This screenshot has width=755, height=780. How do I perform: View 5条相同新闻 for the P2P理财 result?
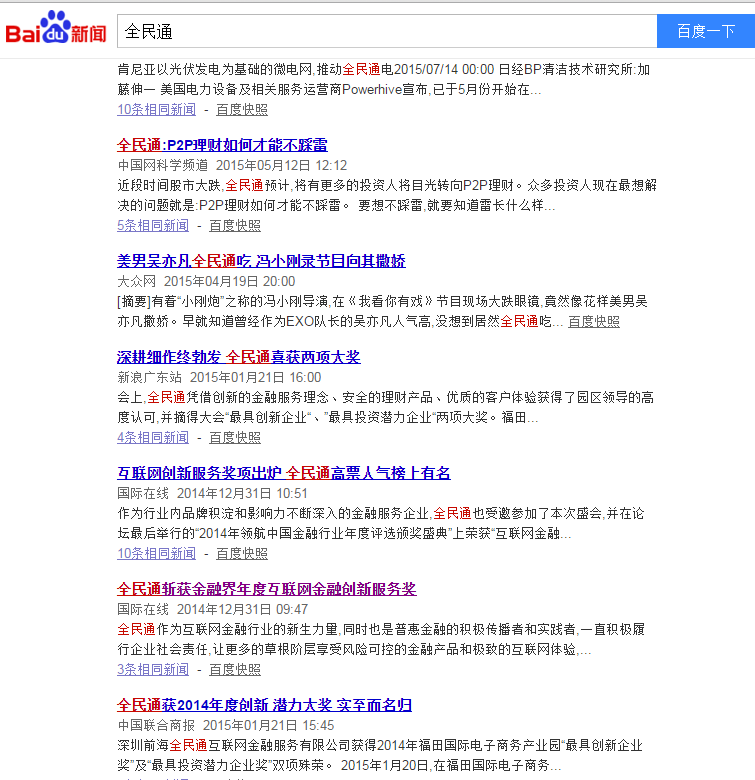[x=153, y=225]
